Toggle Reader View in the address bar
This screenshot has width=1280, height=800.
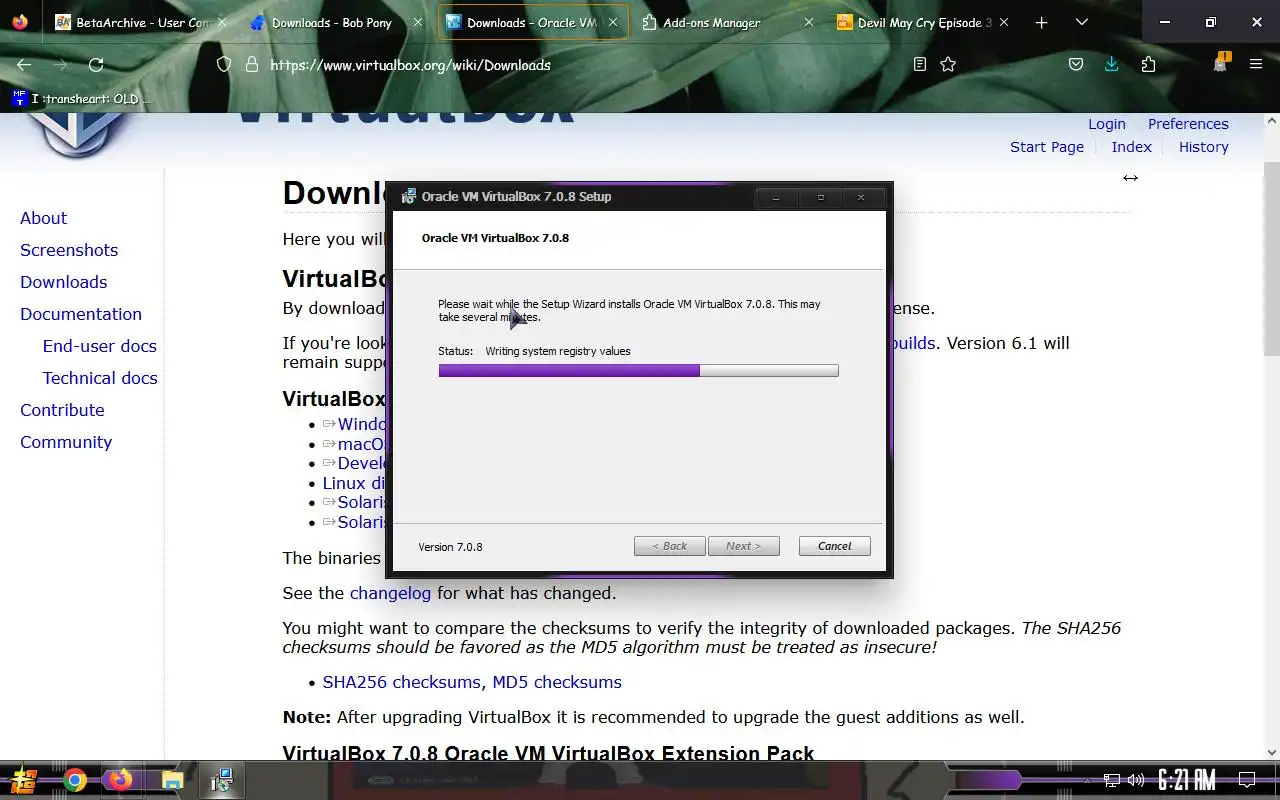pos(920,64)
